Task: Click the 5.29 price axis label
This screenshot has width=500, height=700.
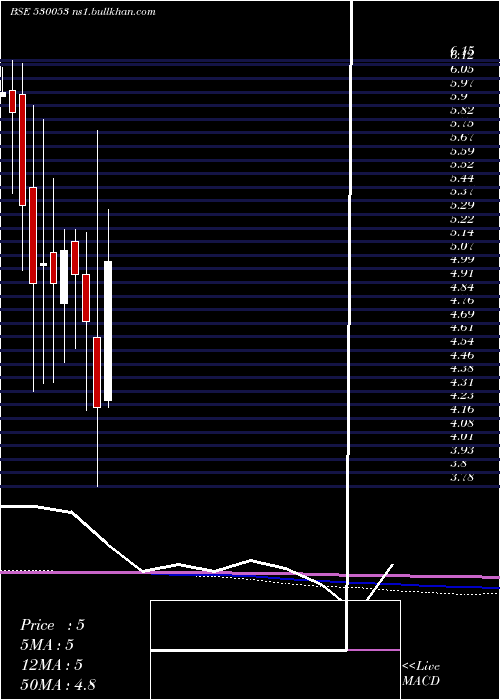Action: tap(462, 206)
